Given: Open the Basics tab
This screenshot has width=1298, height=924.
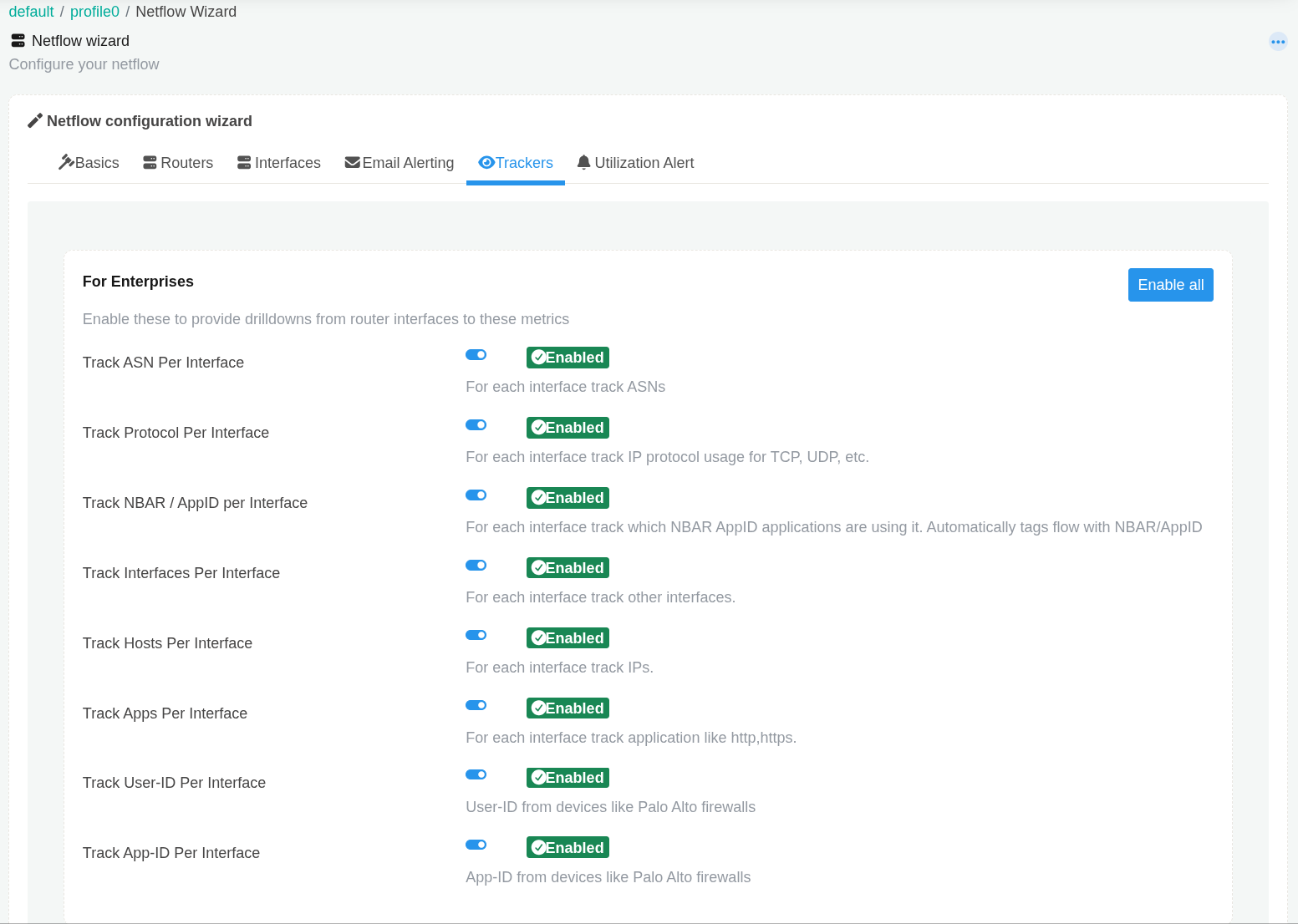Looking at the screenshot, I should [x=89, y=163].
